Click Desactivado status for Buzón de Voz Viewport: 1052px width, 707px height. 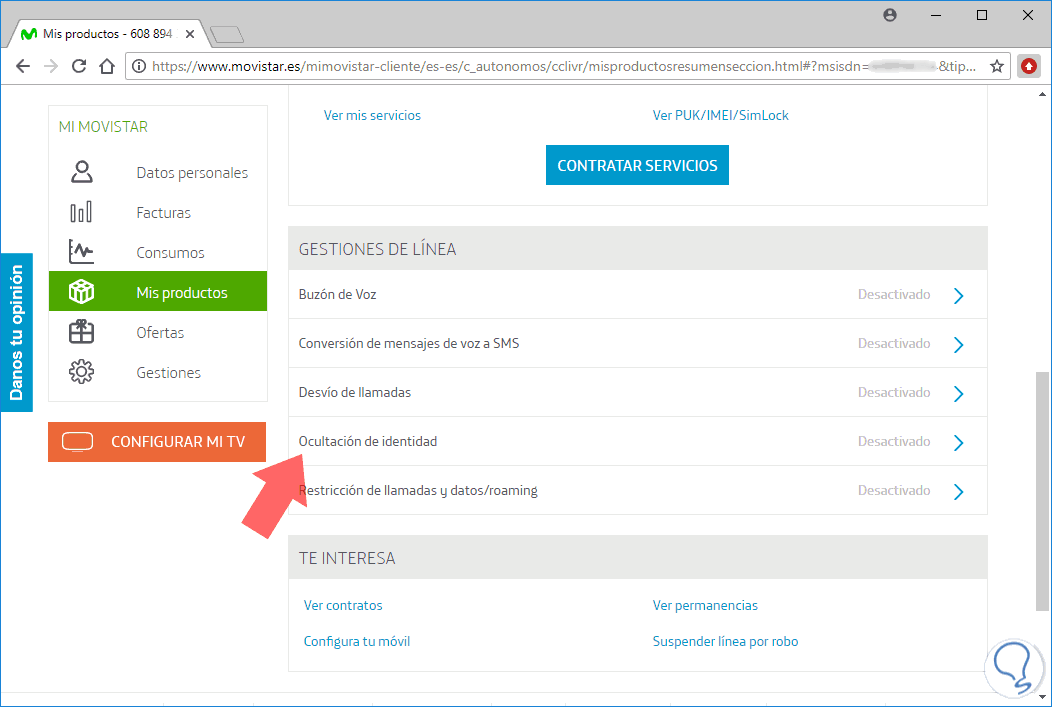pos(894,294)
